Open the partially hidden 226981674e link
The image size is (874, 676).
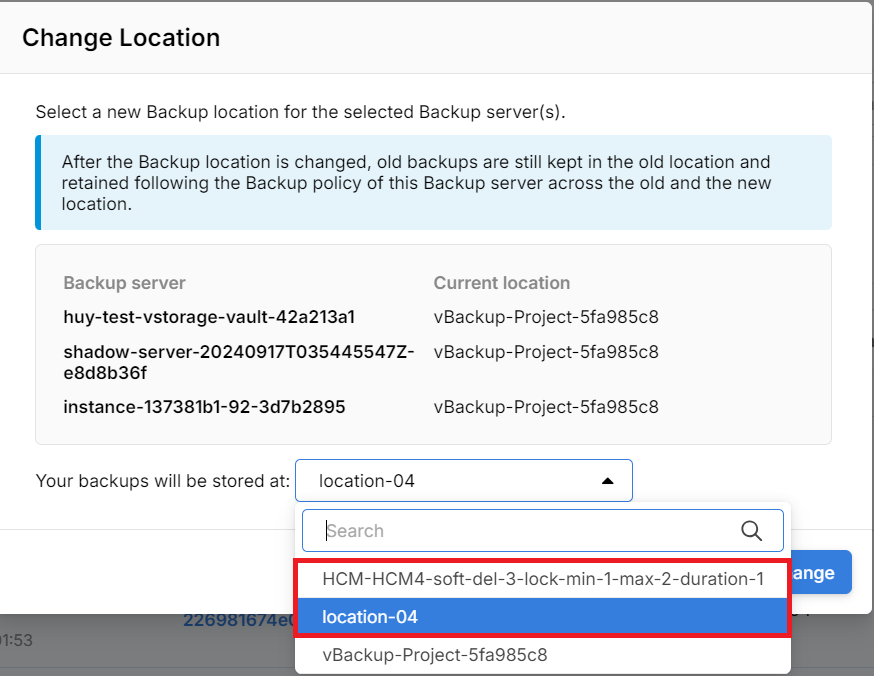pyautogui.click(x=237, y=621)
